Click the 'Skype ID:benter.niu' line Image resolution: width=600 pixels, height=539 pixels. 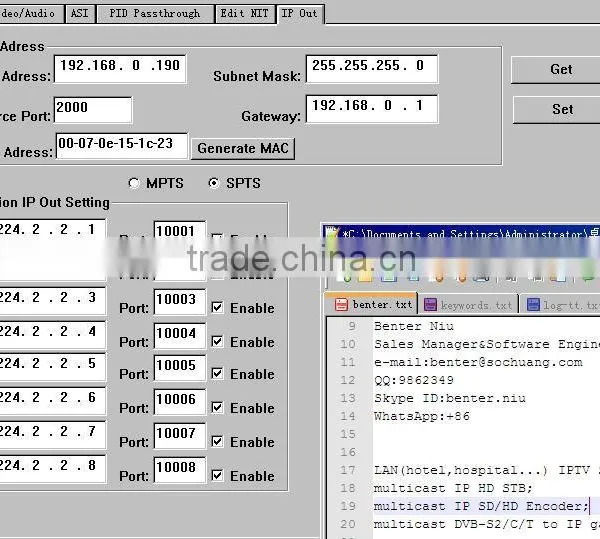pos(450,398)
